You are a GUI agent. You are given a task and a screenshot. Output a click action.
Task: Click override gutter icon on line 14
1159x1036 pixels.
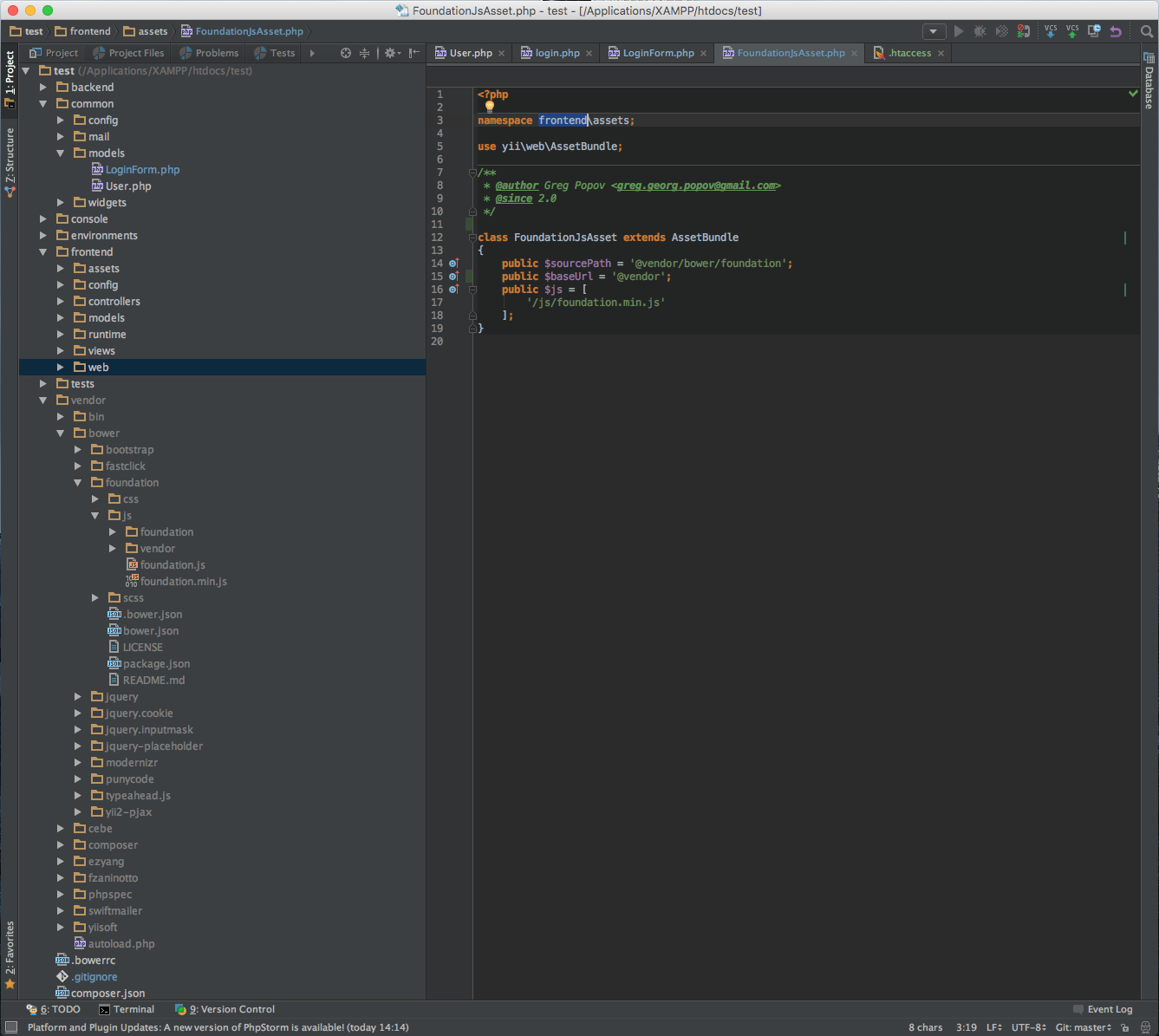(453, 264)
